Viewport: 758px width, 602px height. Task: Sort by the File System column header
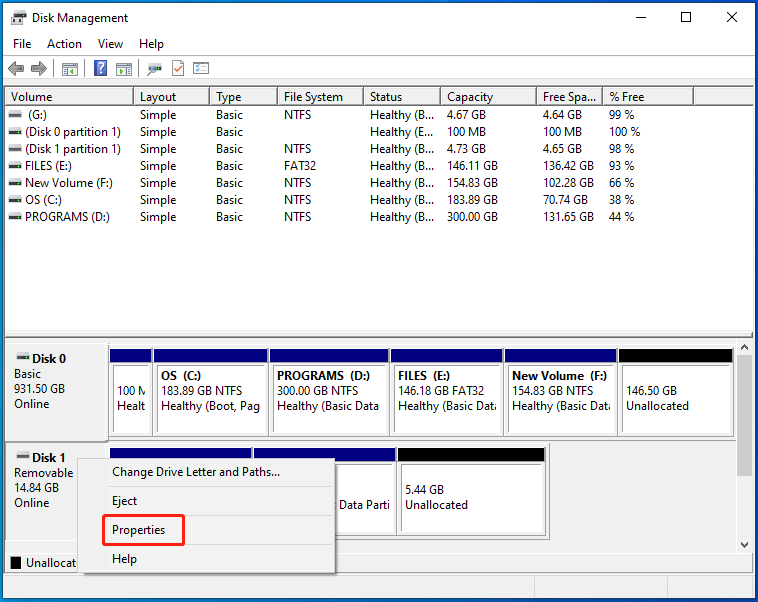pos(321,97)
